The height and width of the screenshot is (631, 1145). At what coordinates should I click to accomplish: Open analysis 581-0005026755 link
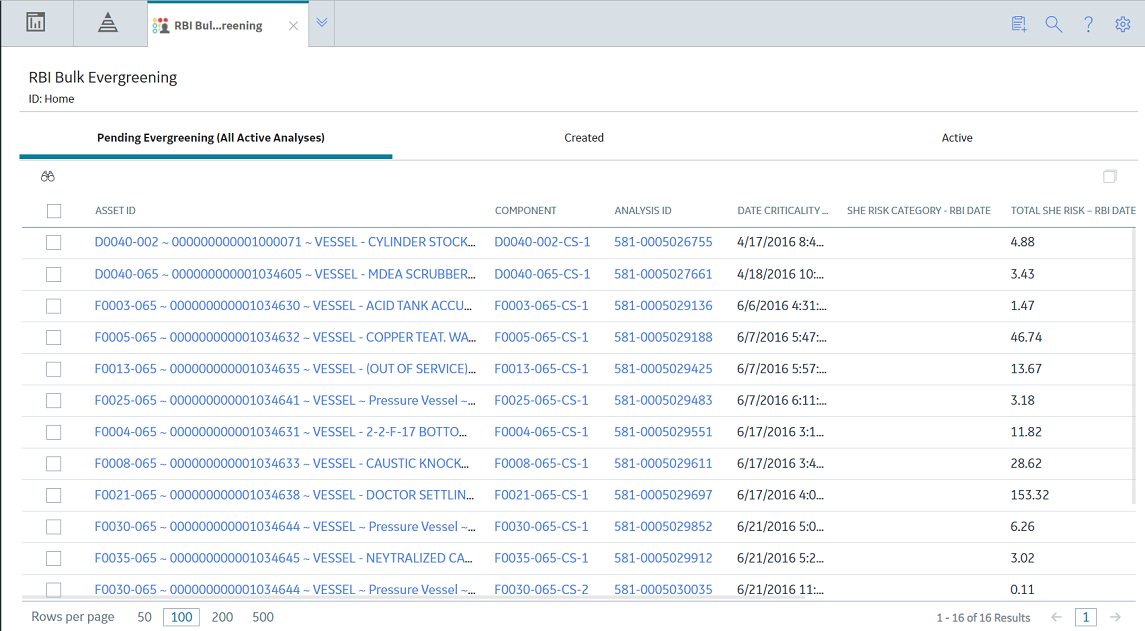[x=663, y=242]
